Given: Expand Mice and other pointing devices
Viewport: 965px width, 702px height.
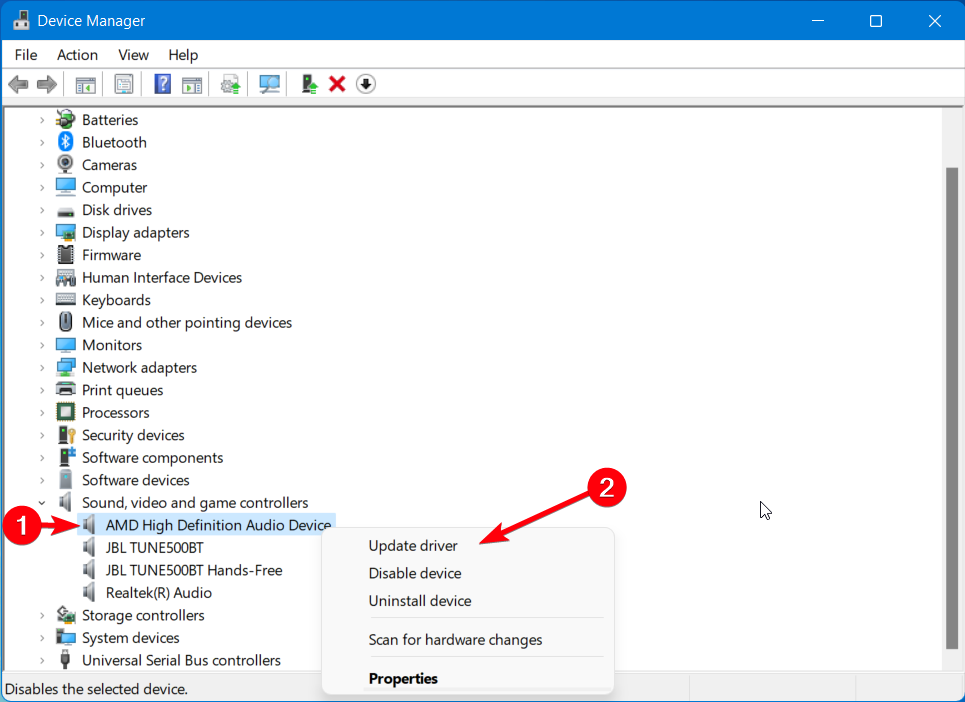Looking at the screenshot, I should click(42, 322).
